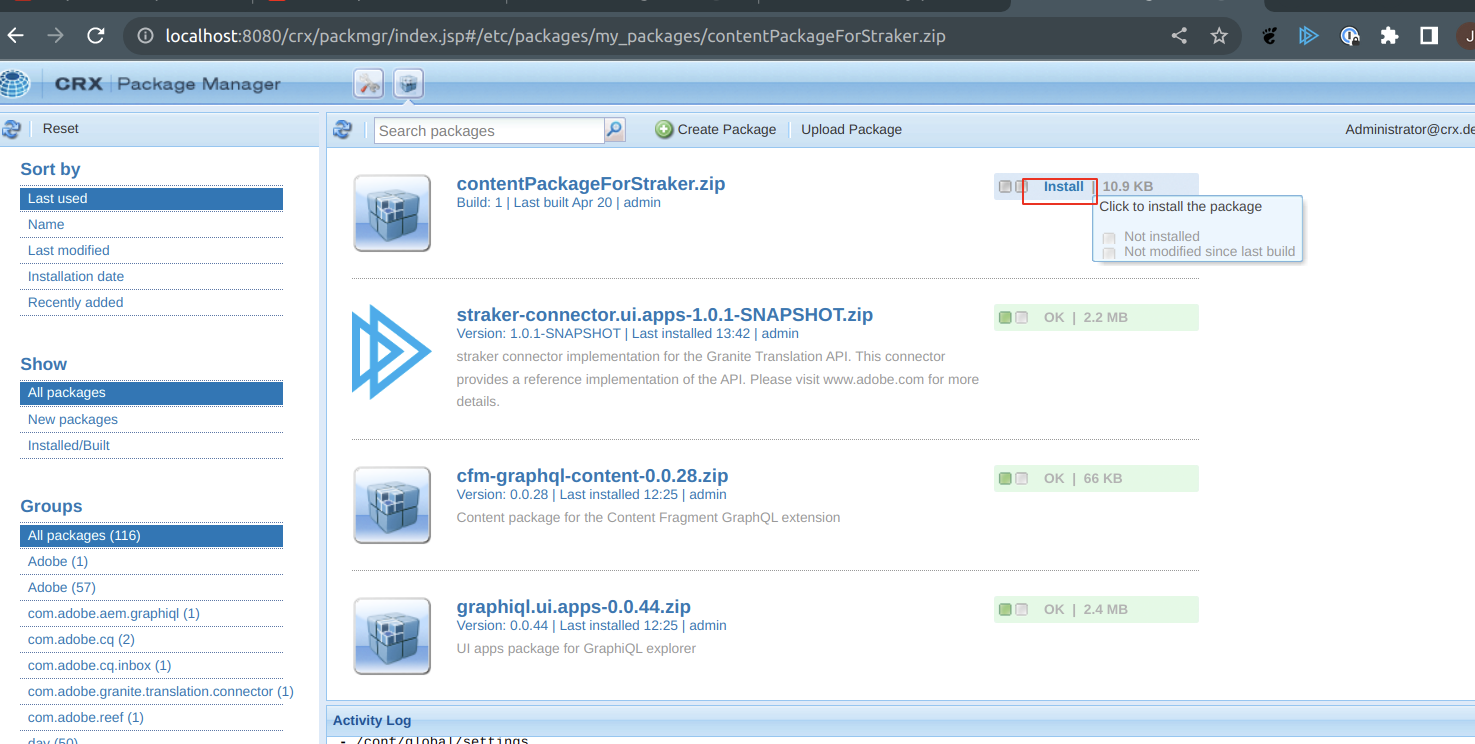View site information icon in address bar
1475x744 pixels.
145,36
